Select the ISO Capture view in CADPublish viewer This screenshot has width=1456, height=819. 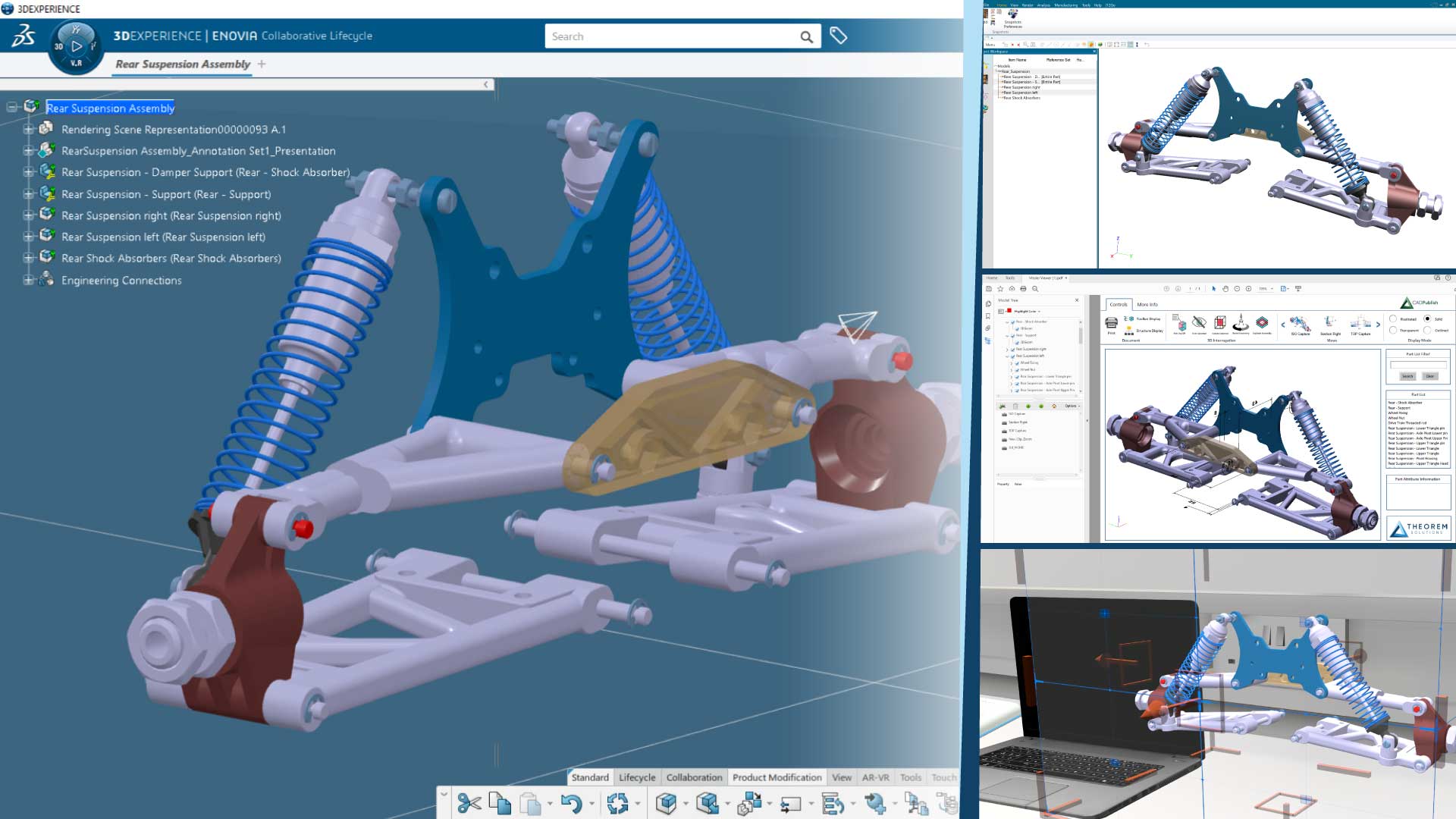tap(1300, 325)
